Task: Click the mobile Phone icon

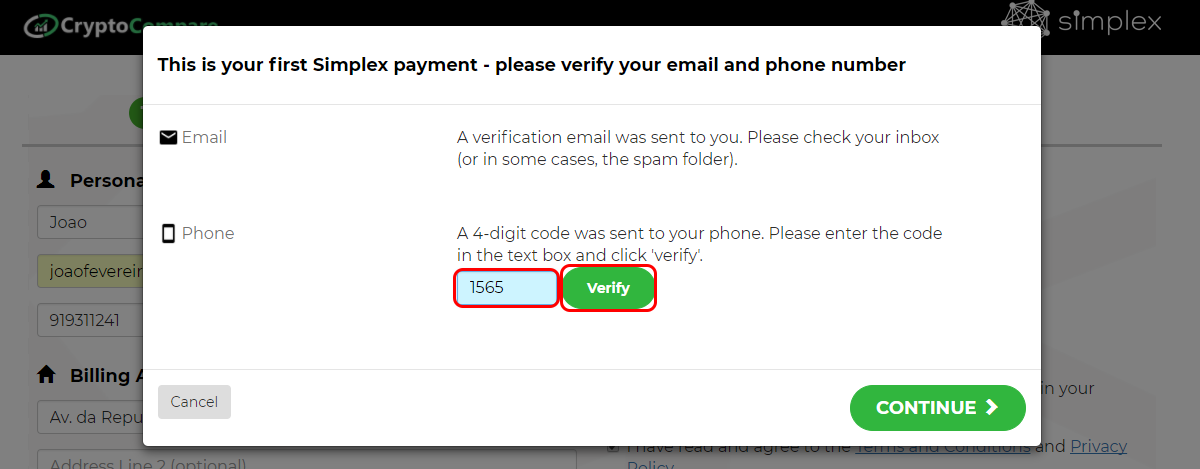Action: 168,234
